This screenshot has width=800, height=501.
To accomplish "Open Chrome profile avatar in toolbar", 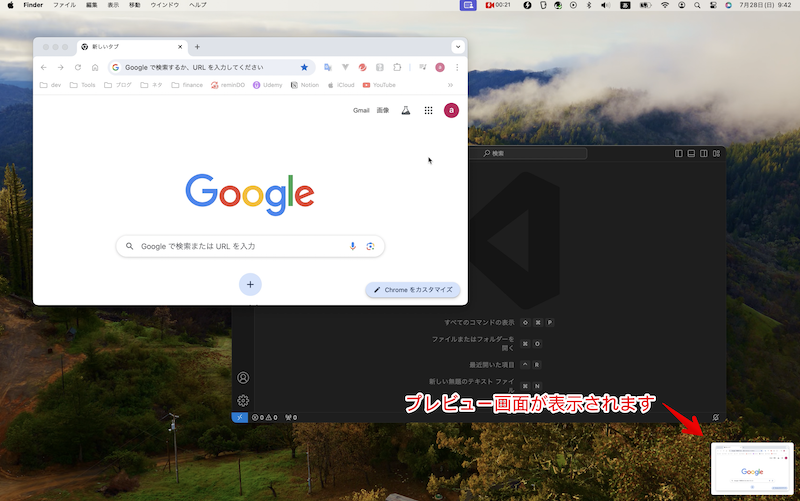I will 440,67.
